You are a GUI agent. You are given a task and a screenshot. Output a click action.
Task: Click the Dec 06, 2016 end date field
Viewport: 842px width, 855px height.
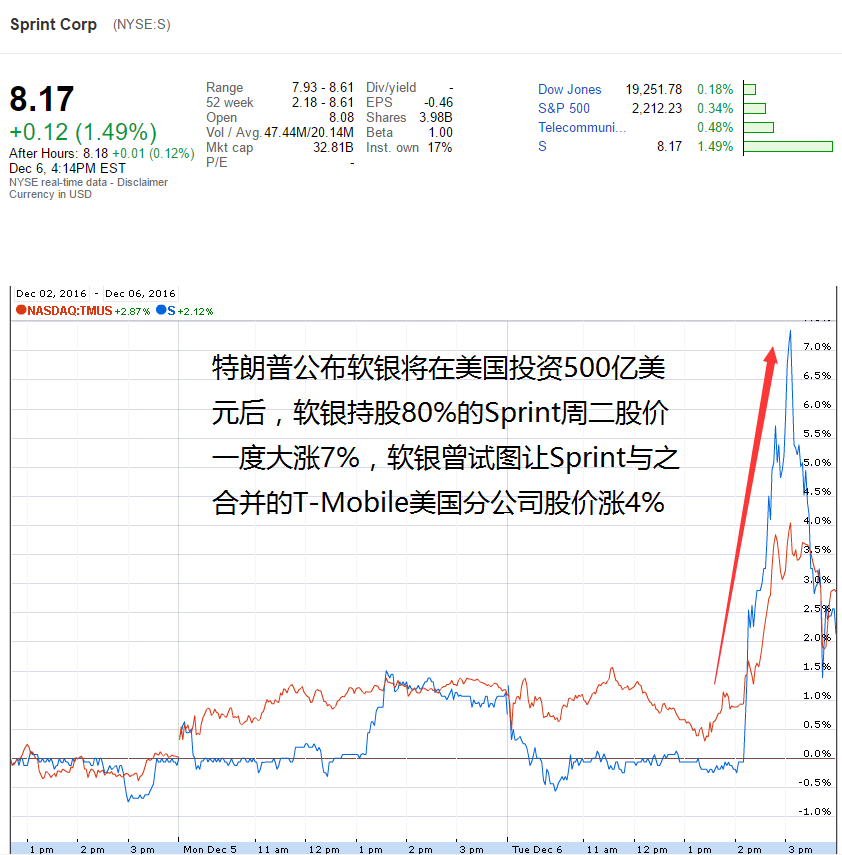(140, 293)
